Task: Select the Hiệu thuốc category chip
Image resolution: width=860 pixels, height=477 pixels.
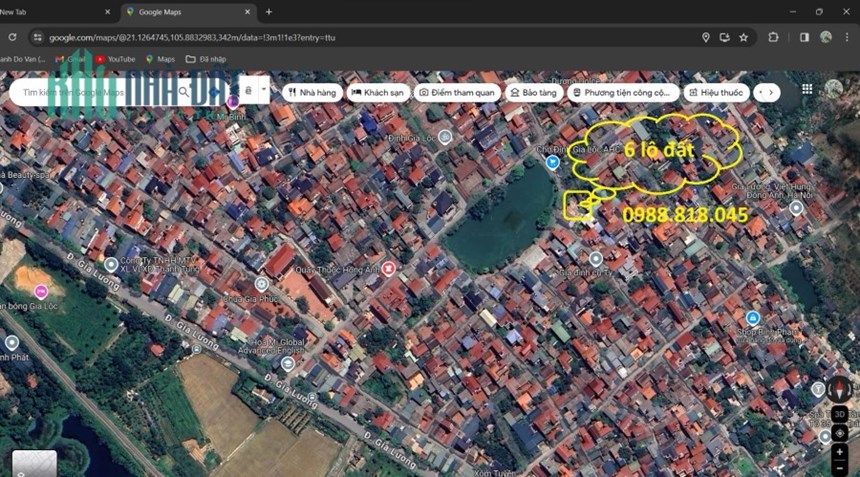Action: pos(716,93)
